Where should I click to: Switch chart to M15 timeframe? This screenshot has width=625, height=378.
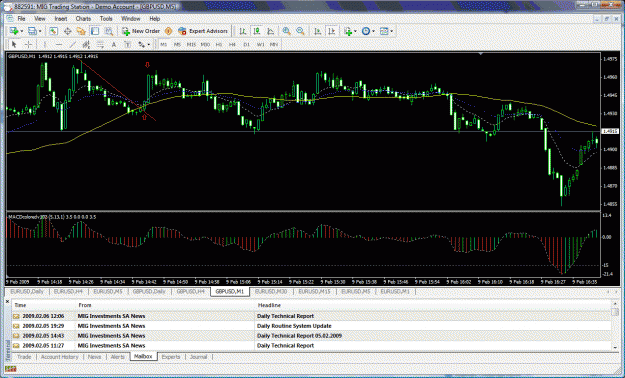(x=191, y=45)
